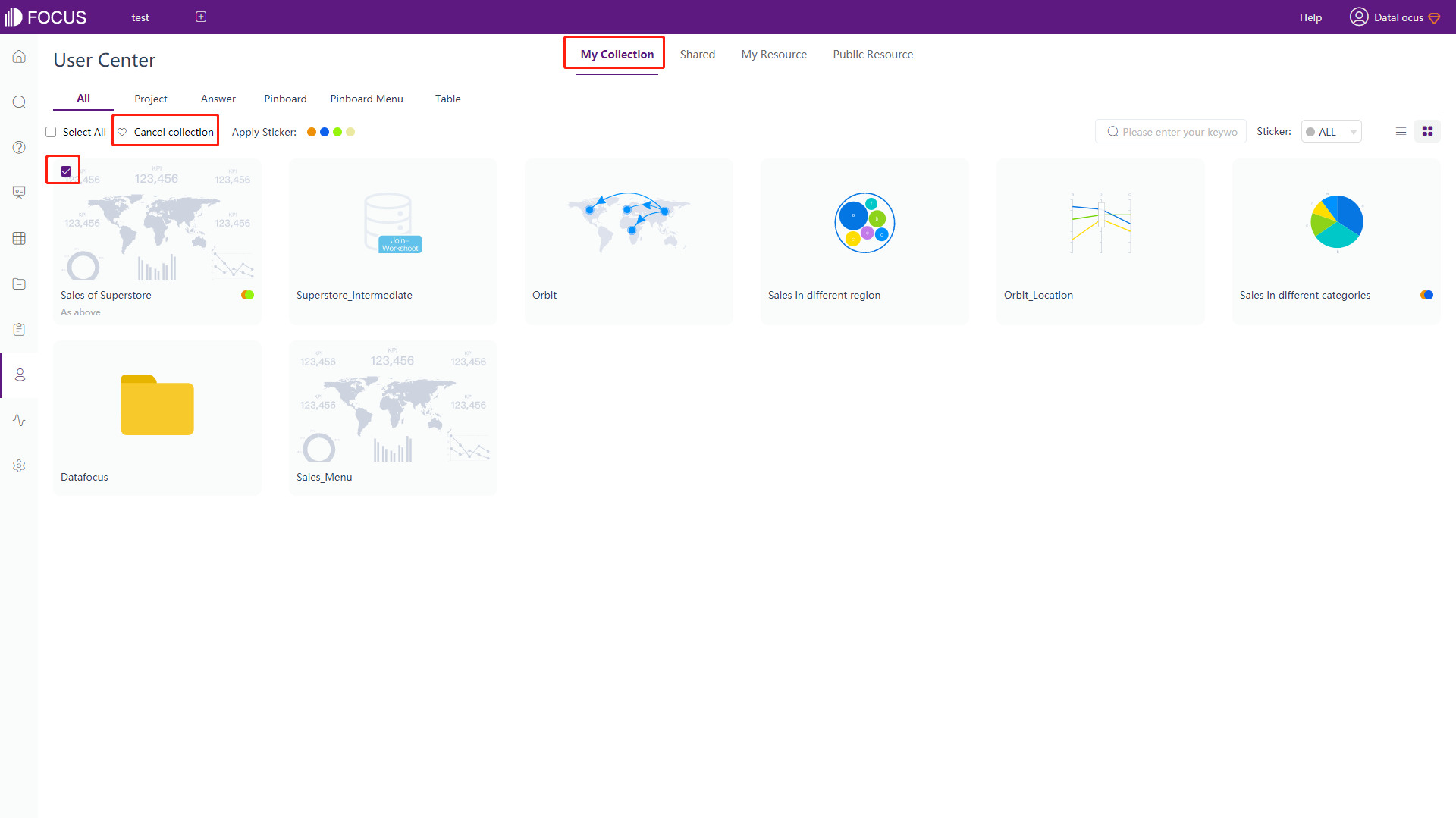The image size is (1456, 818).
Task: Click the orange diamond badge icon
Action: (1434, 18)
